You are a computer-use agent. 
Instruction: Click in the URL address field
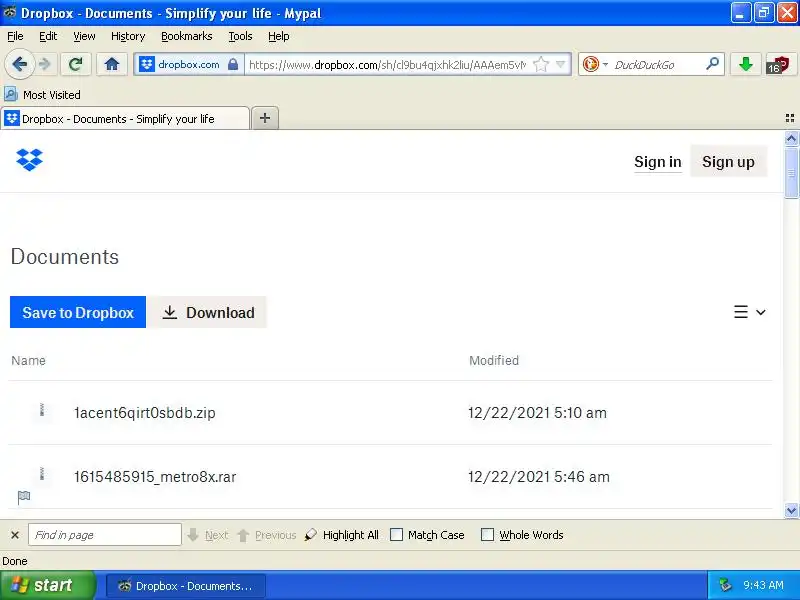click(x=388, y=64)
